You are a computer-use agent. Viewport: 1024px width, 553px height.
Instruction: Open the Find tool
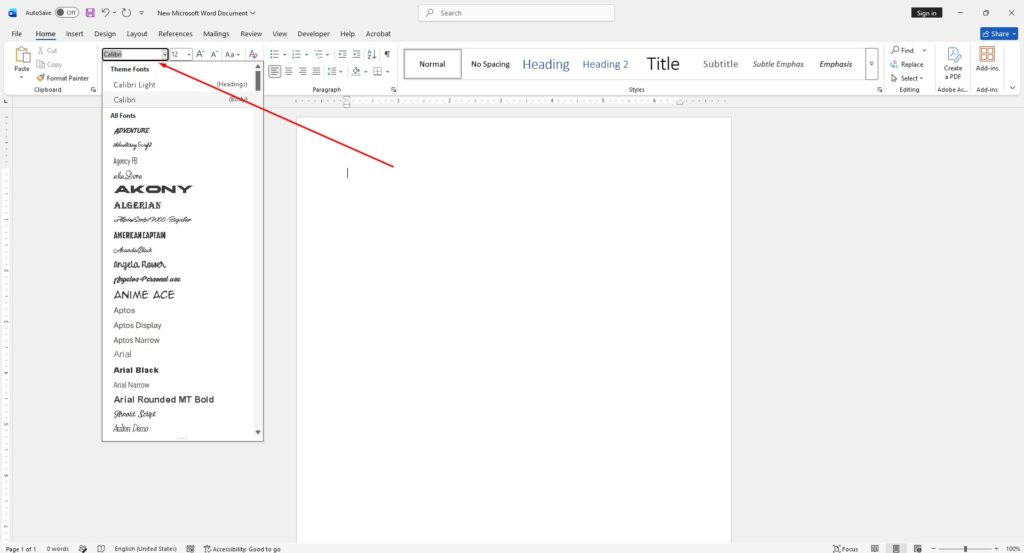click(x=903, y=50)
